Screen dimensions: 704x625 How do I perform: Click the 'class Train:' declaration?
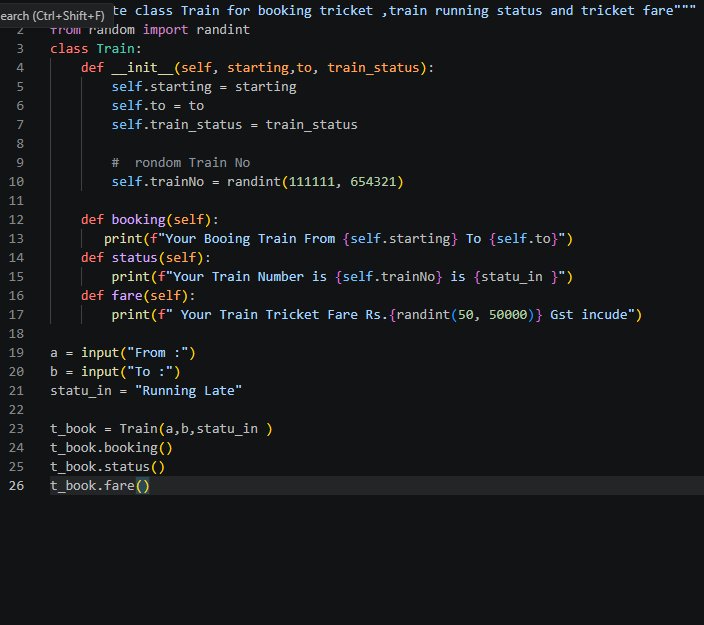[x=96, y=48]
